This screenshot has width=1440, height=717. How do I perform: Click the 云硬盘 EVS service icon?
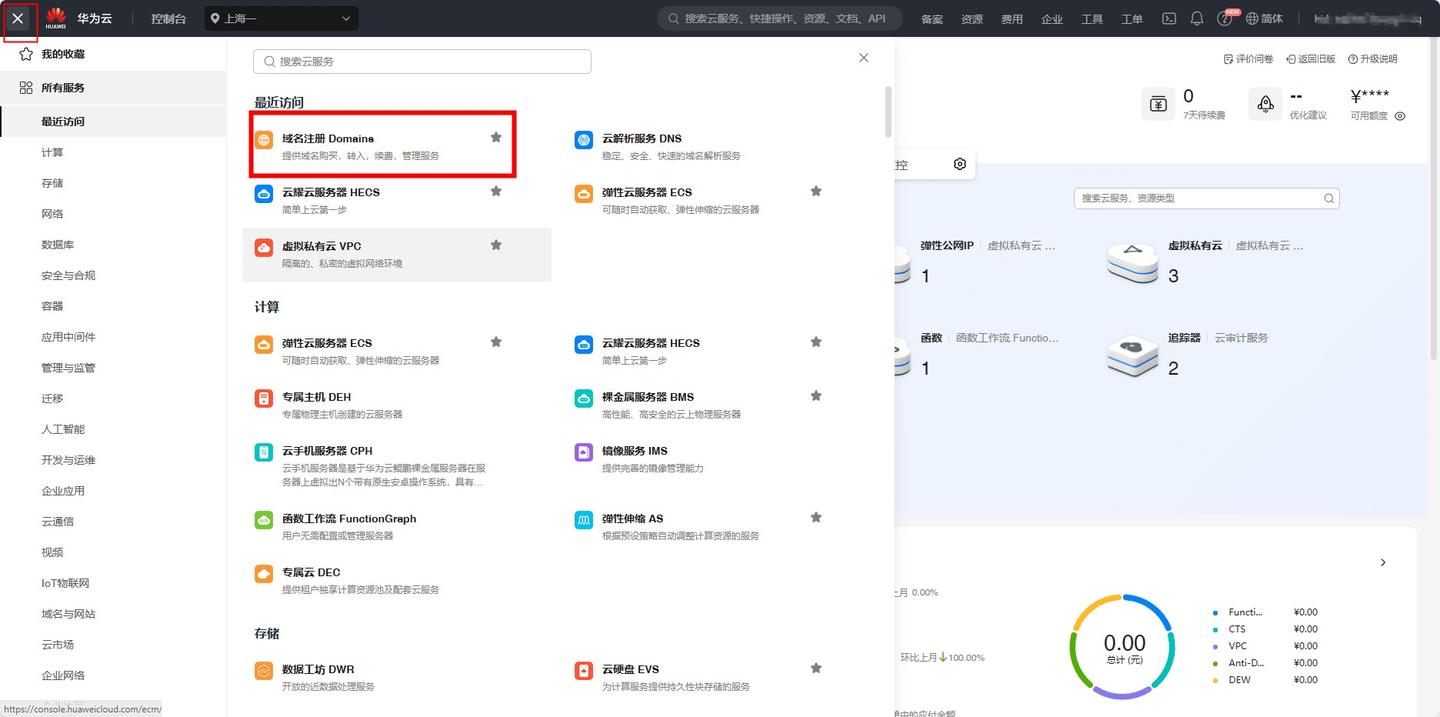(x=584, y=670)
